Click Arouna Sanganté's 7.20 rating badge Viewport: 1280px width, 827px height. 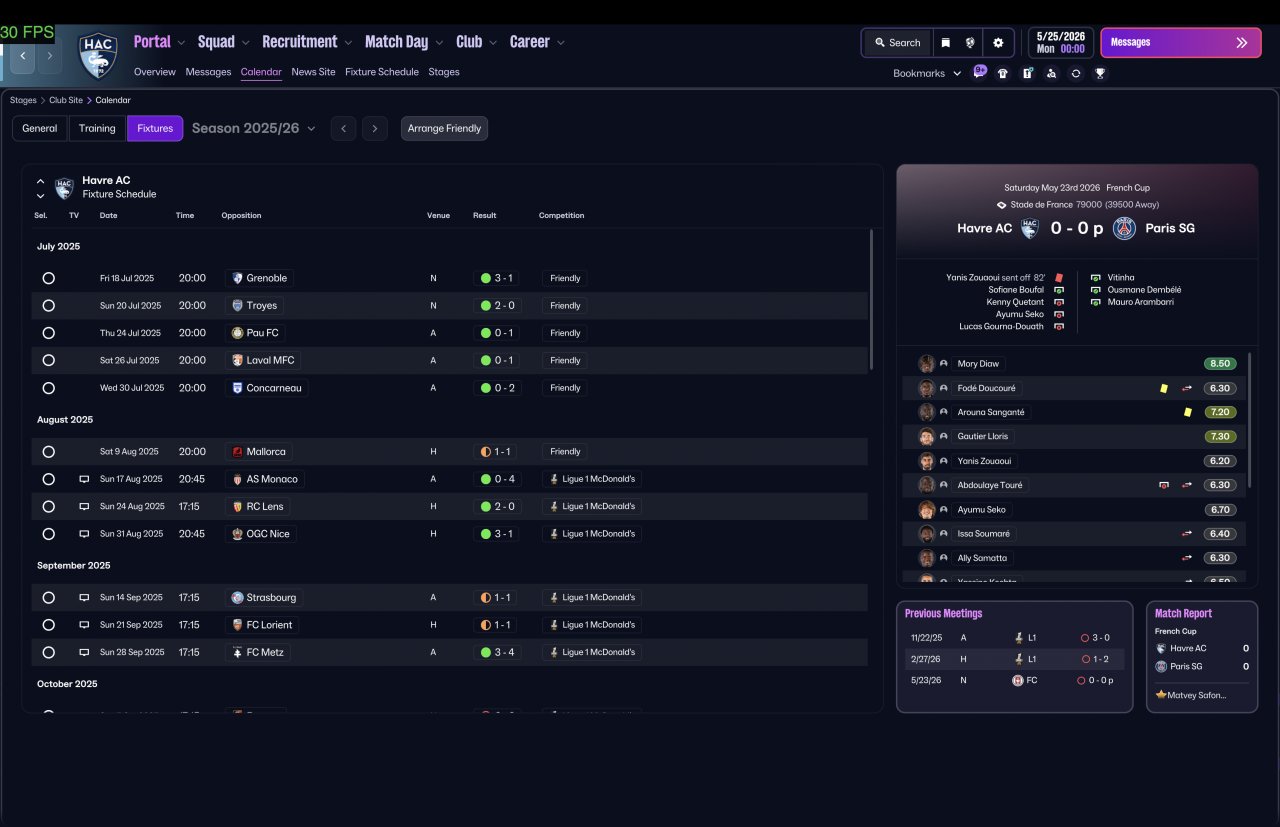point(1220,412)
